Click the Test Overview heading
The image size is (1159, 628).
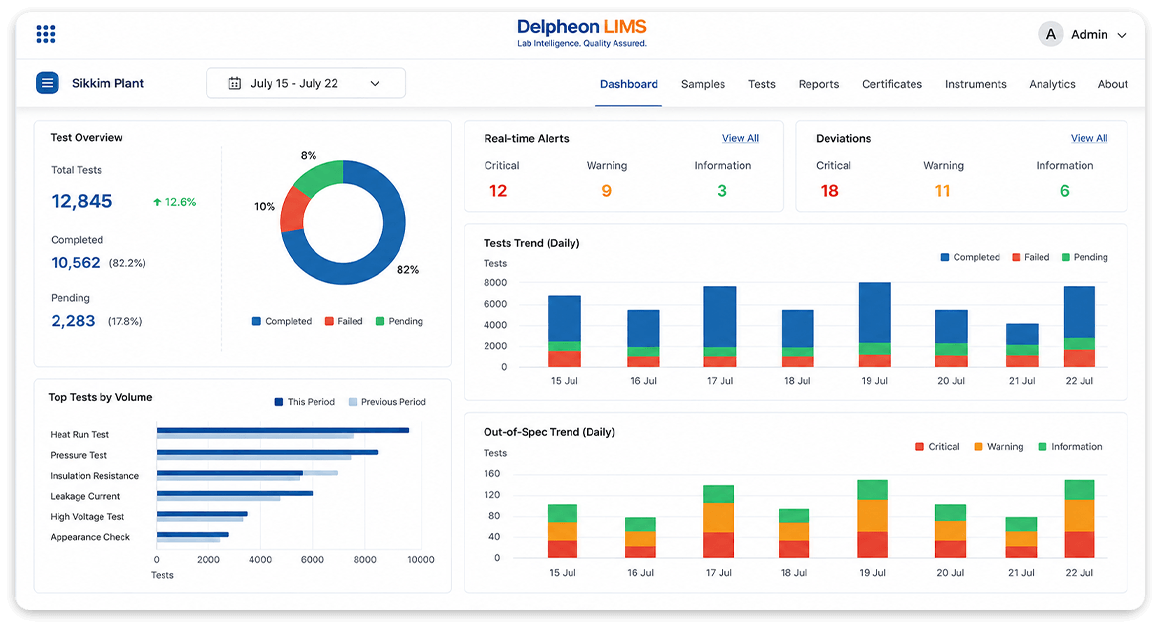(86, 137)
